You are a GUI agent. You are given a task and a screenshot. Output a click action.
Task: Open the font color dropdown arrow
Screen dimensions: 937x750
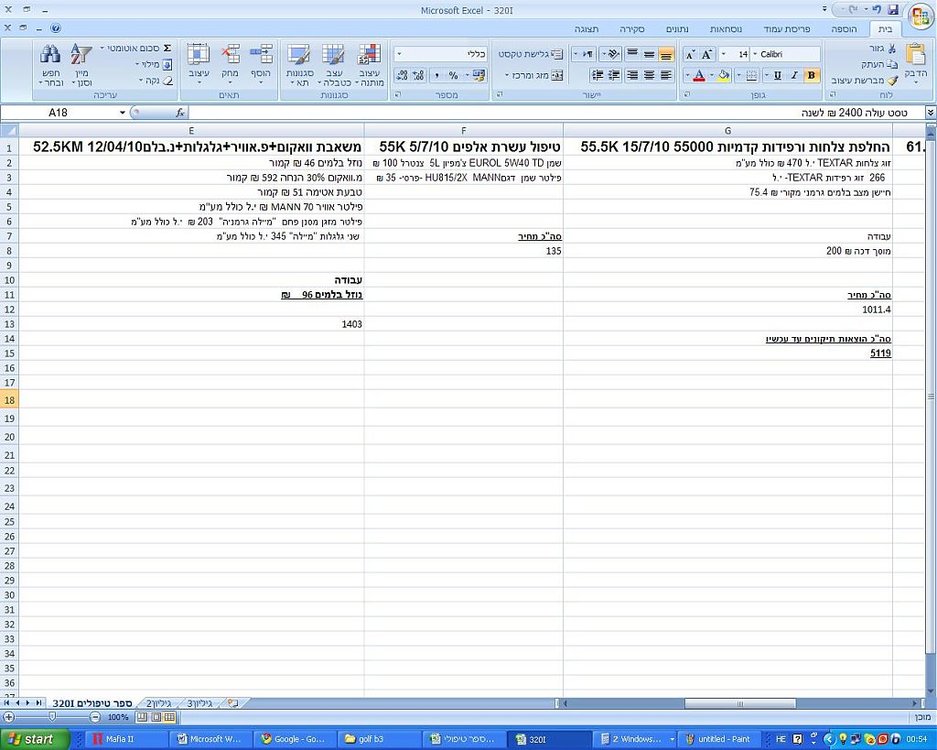(x=687, y=75)
